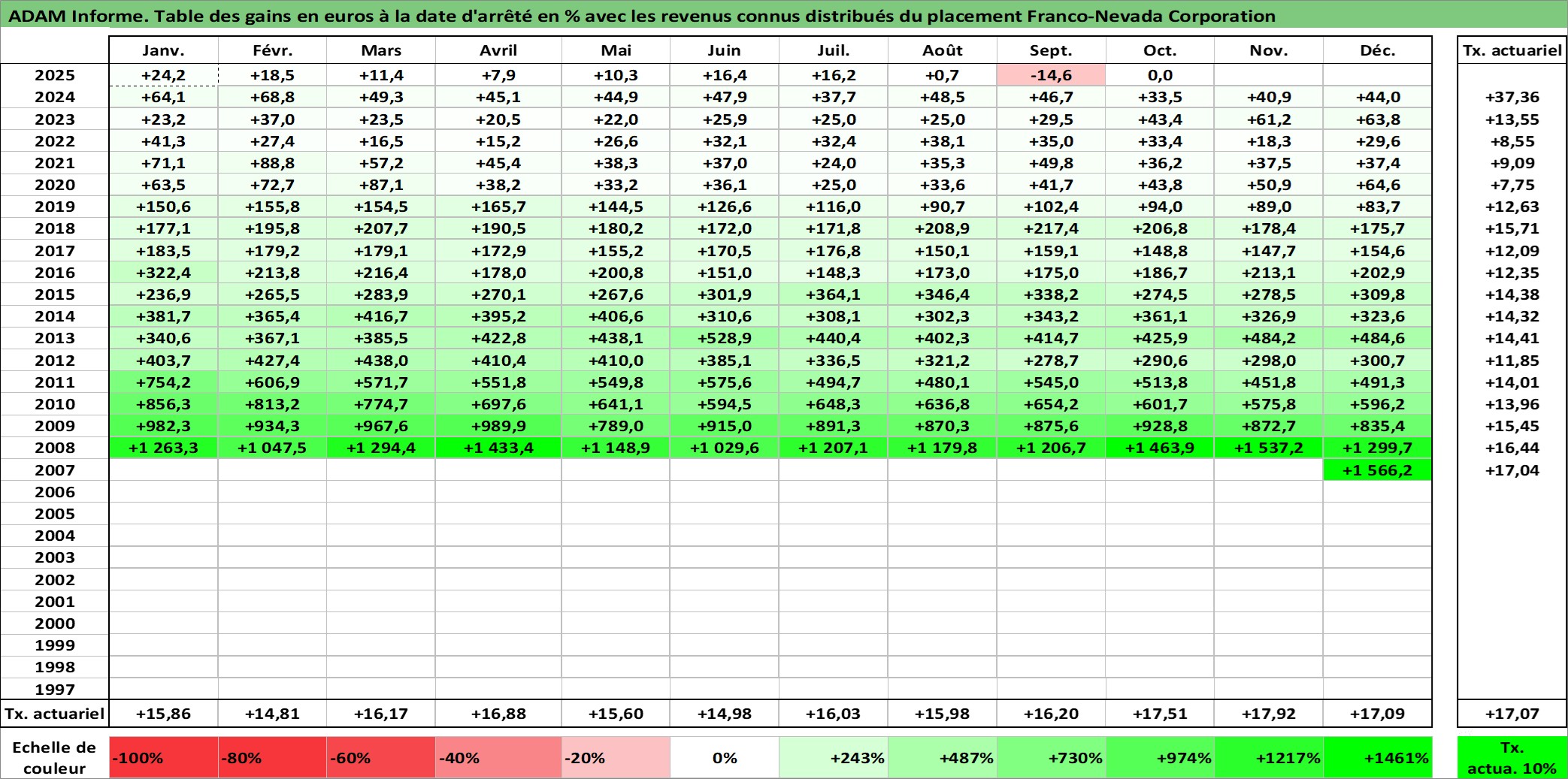Select the +7,75 actuarial rate cell
This screenshot has width=1568, height=779.
(x=1512, y=185)
